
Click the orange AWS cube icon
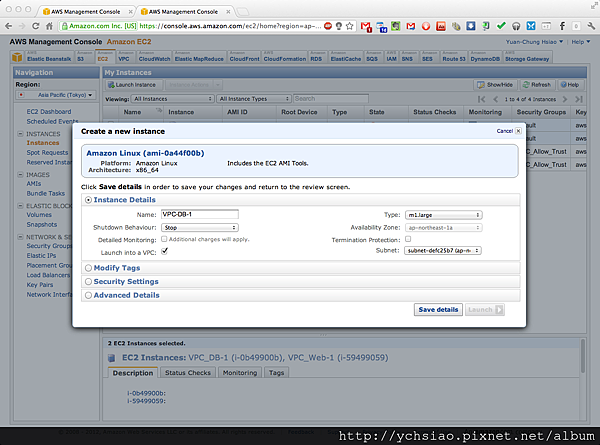[x=17, y=57]
